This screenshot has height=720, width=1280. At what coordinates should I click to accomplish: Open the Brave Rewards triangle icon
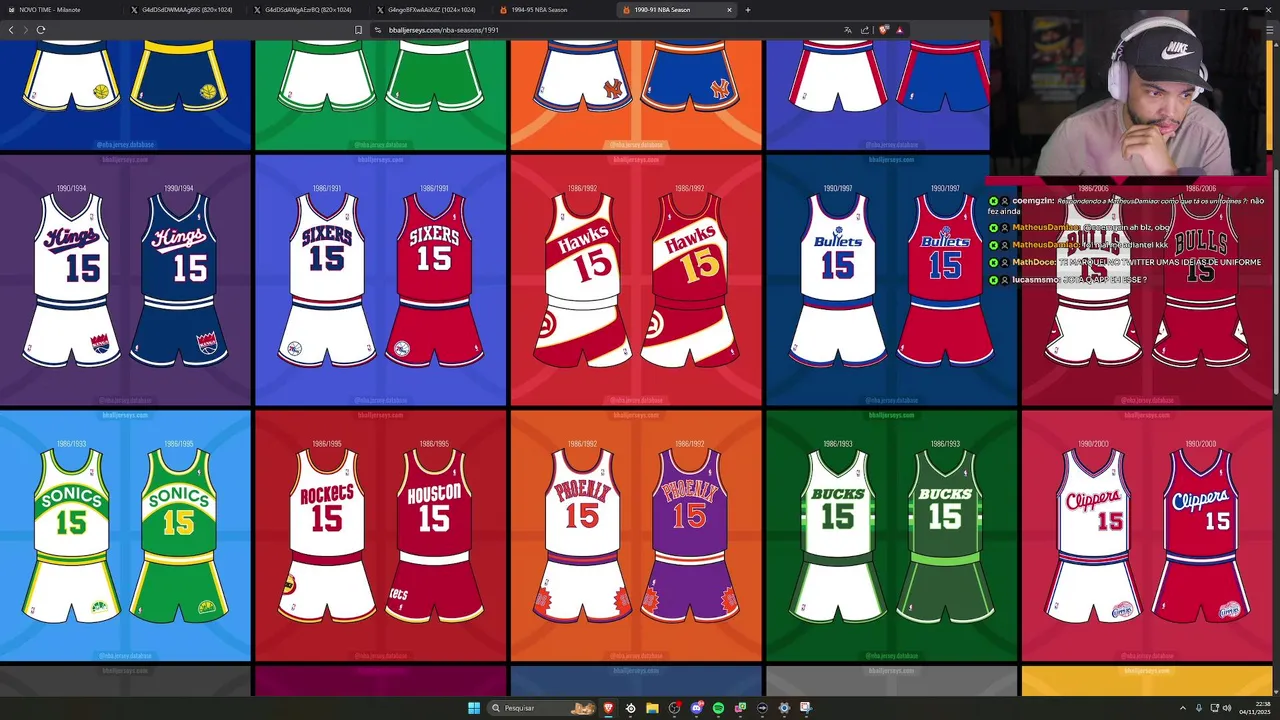899,30
